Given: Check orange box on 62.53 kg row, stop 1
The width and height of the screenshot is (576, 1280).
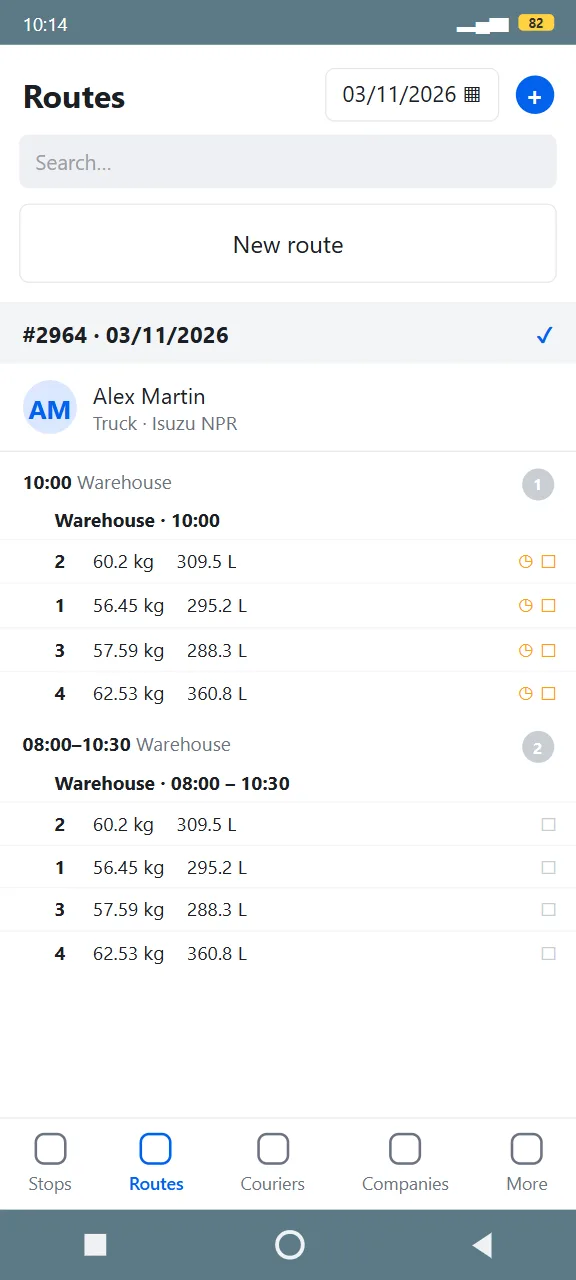Looking at the screenshot, I should pos(548,693).
